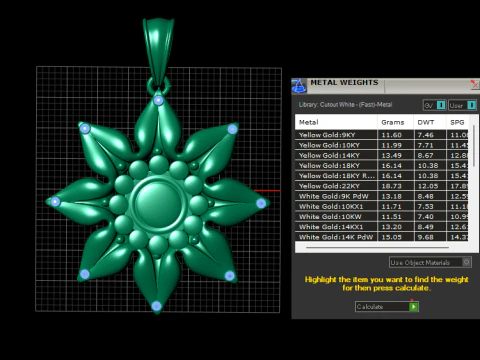
Task: Click the control point on the bottommost petal tip
Action: [156, 306]
